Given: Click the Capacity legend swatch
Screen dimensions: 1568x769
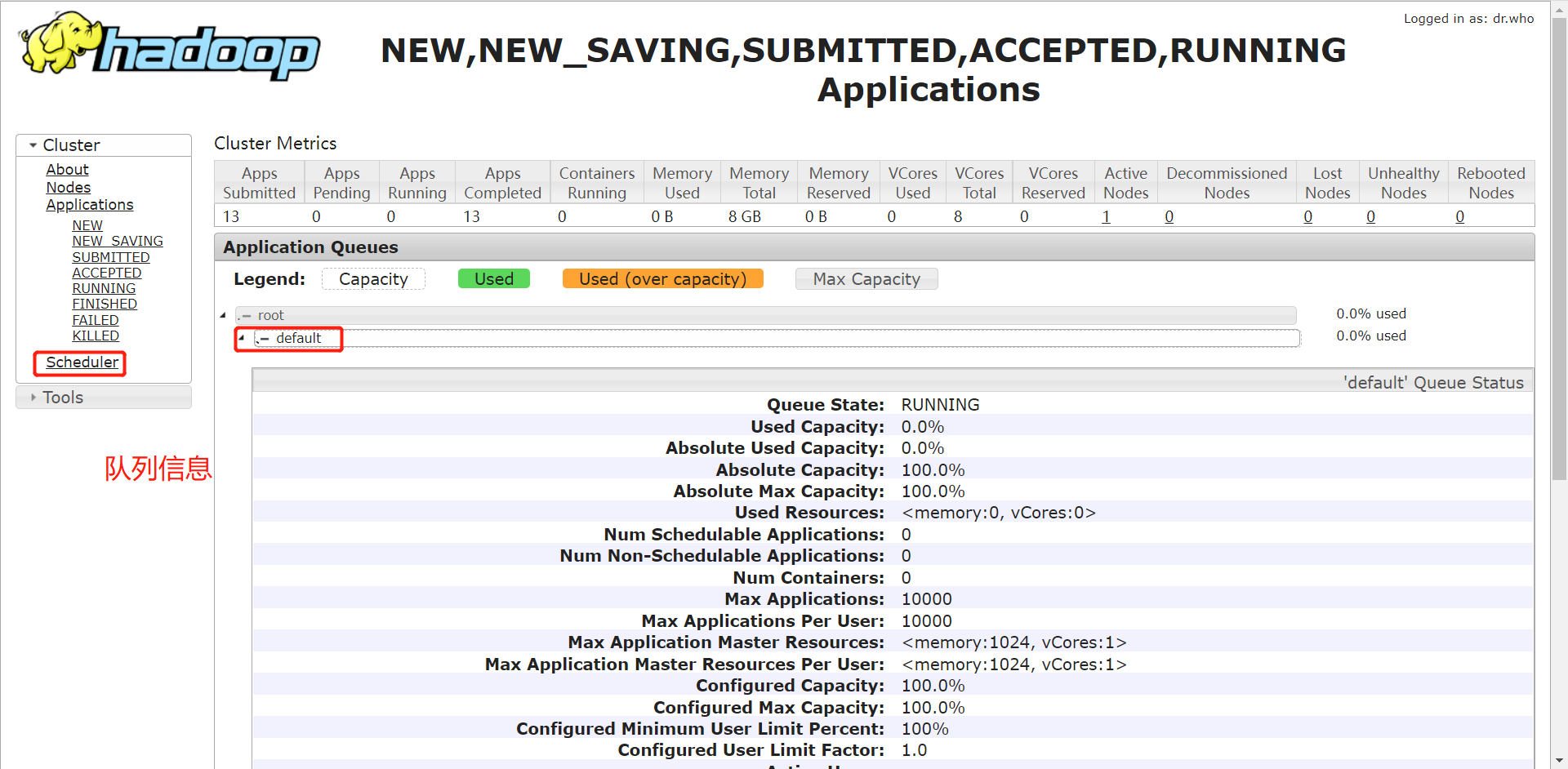Looking at the screenshot, I should click(x=373, y=279).
